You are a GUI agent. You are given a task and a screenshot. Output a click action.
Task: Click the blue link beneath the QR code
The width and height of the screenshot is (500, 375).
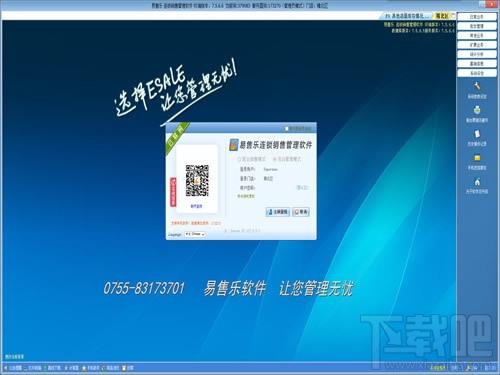196,206
